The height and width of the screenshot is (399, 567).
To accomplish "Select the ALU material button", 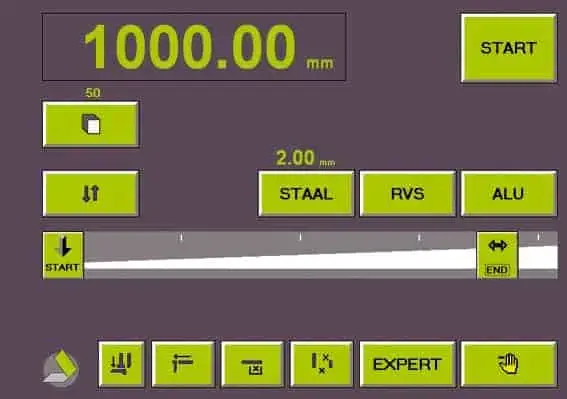I will coord(509,194).
